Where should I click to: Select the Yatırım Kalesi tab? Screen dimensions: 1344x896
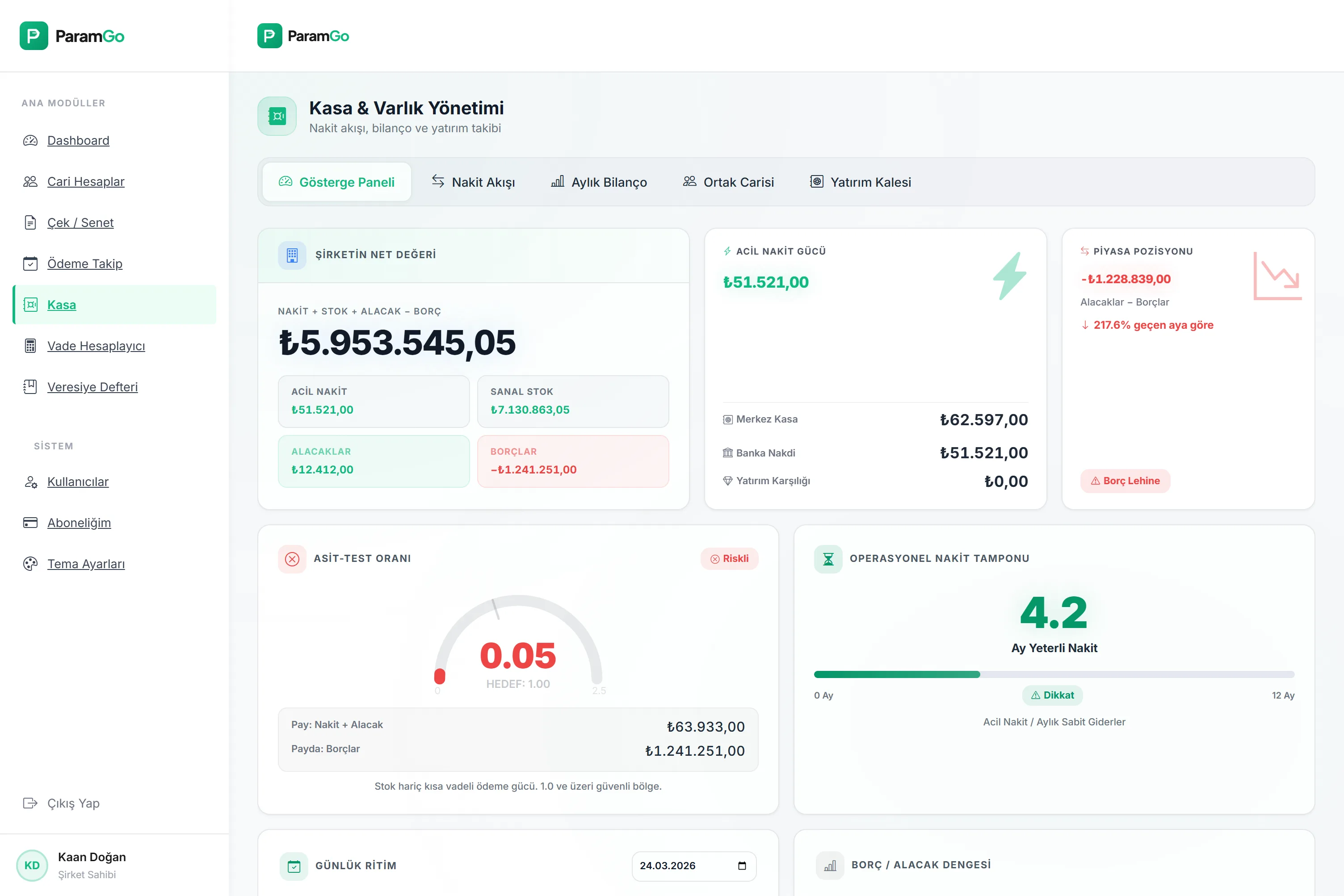click(x=861, y=182)
